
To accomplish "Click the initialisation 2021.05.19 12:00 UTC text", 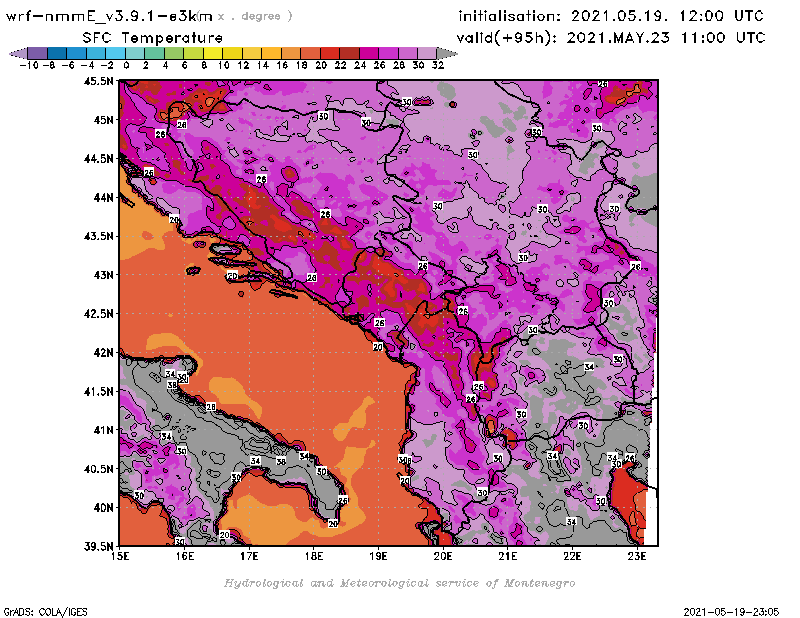I will [611, 16].
